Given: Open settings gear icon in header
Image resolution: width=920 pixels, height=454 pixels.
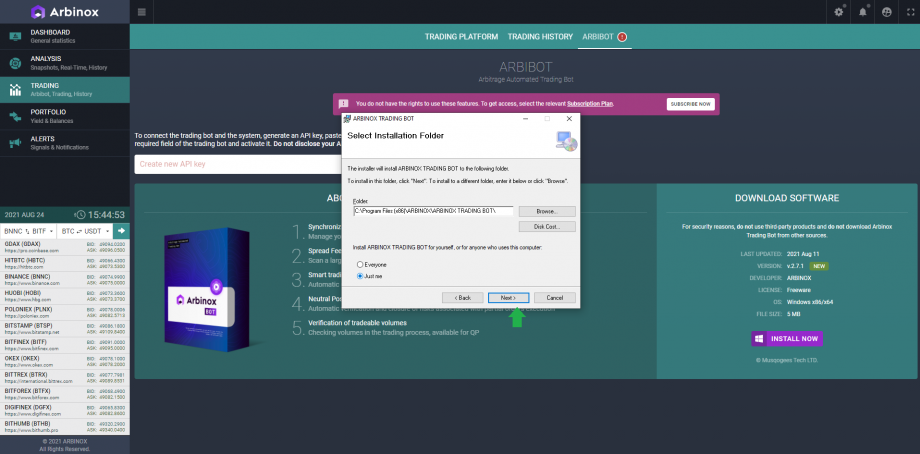Looking at the screenshot, I should click(x=839, y=12).
